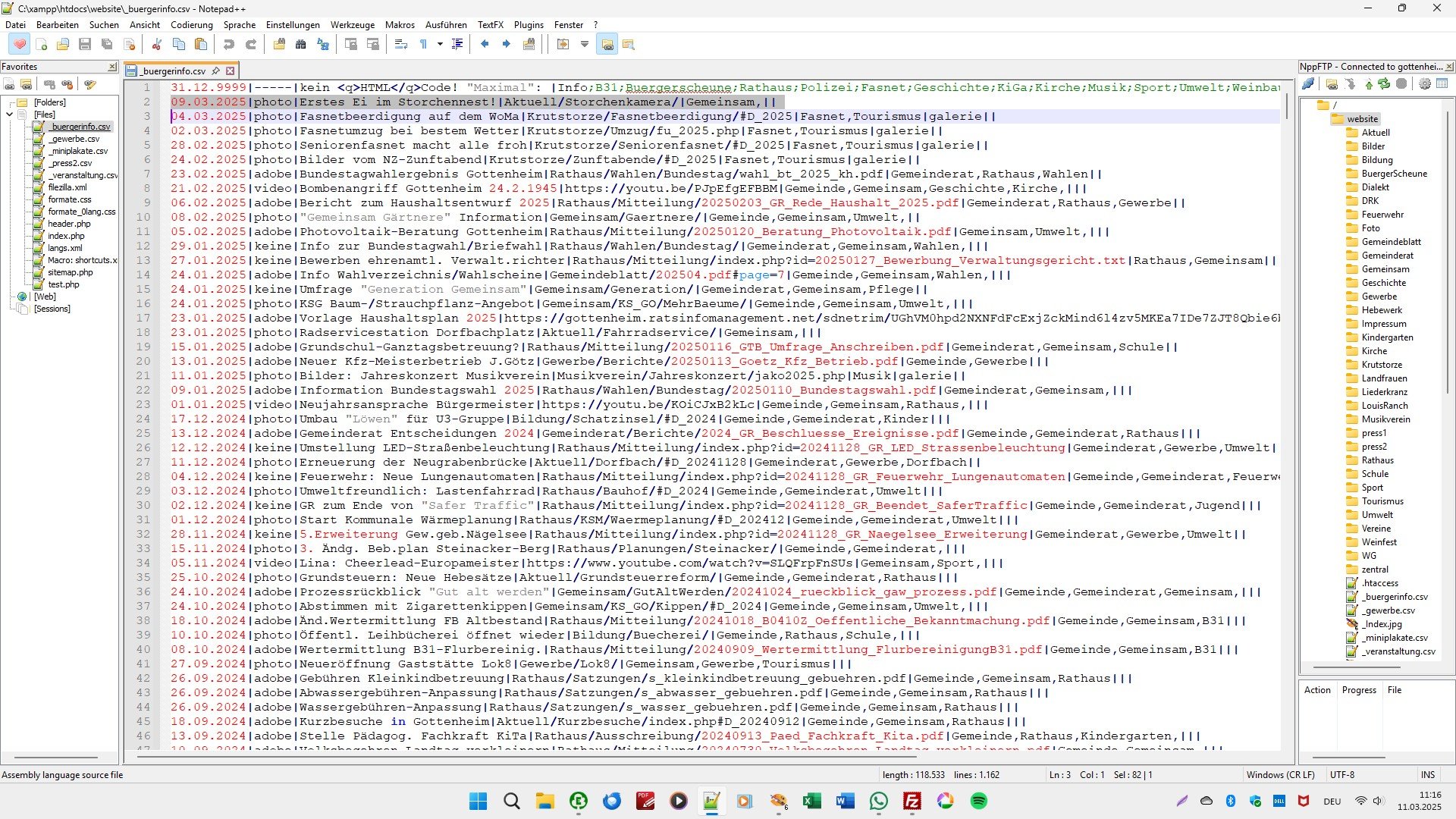1456x819 pixels.
Task: Collapse the [Files] tree node
Action: pos(9,115)
